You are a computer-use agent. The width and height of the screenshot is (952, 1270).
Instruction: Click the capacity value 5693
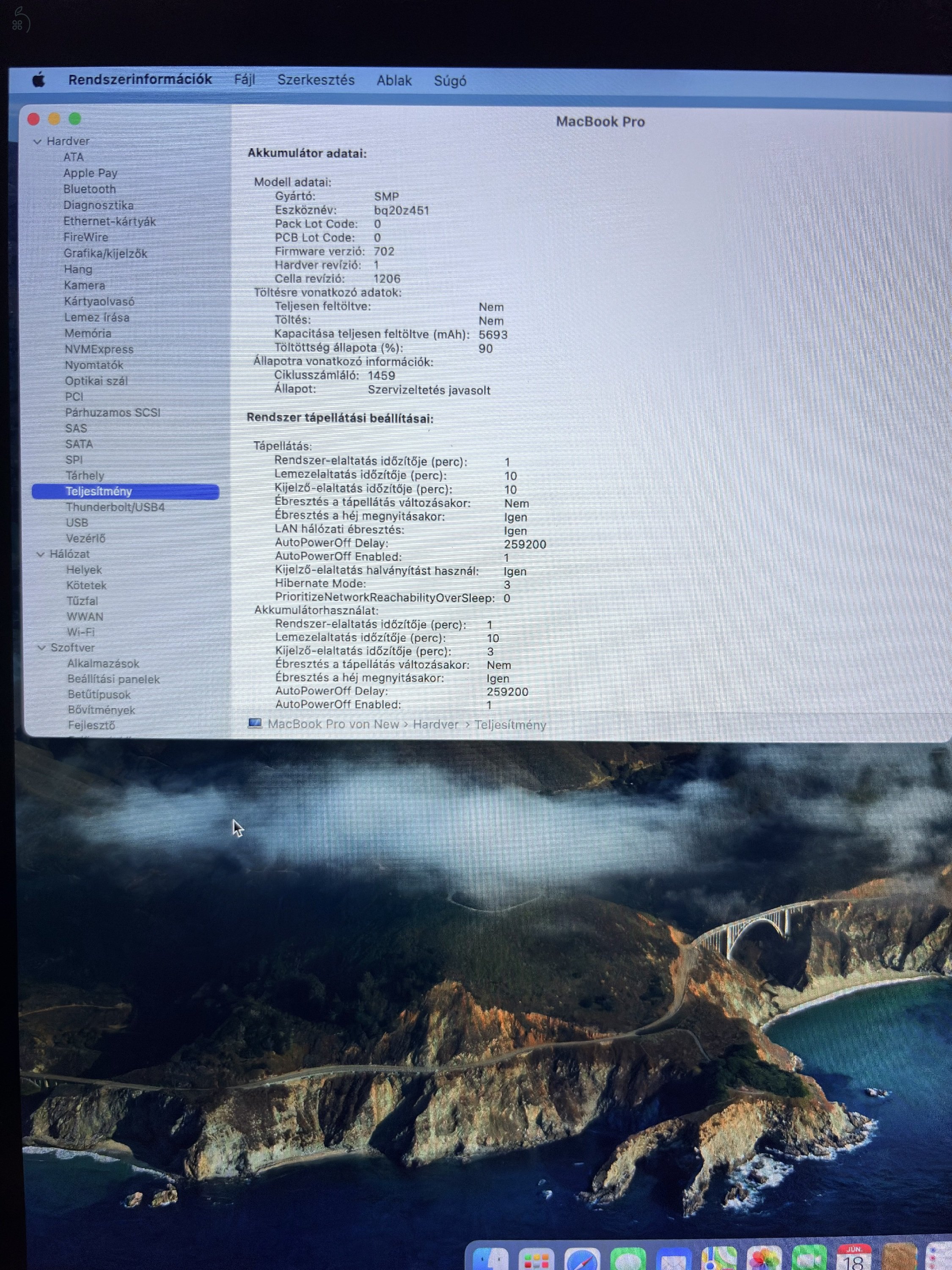pos(493,335)
